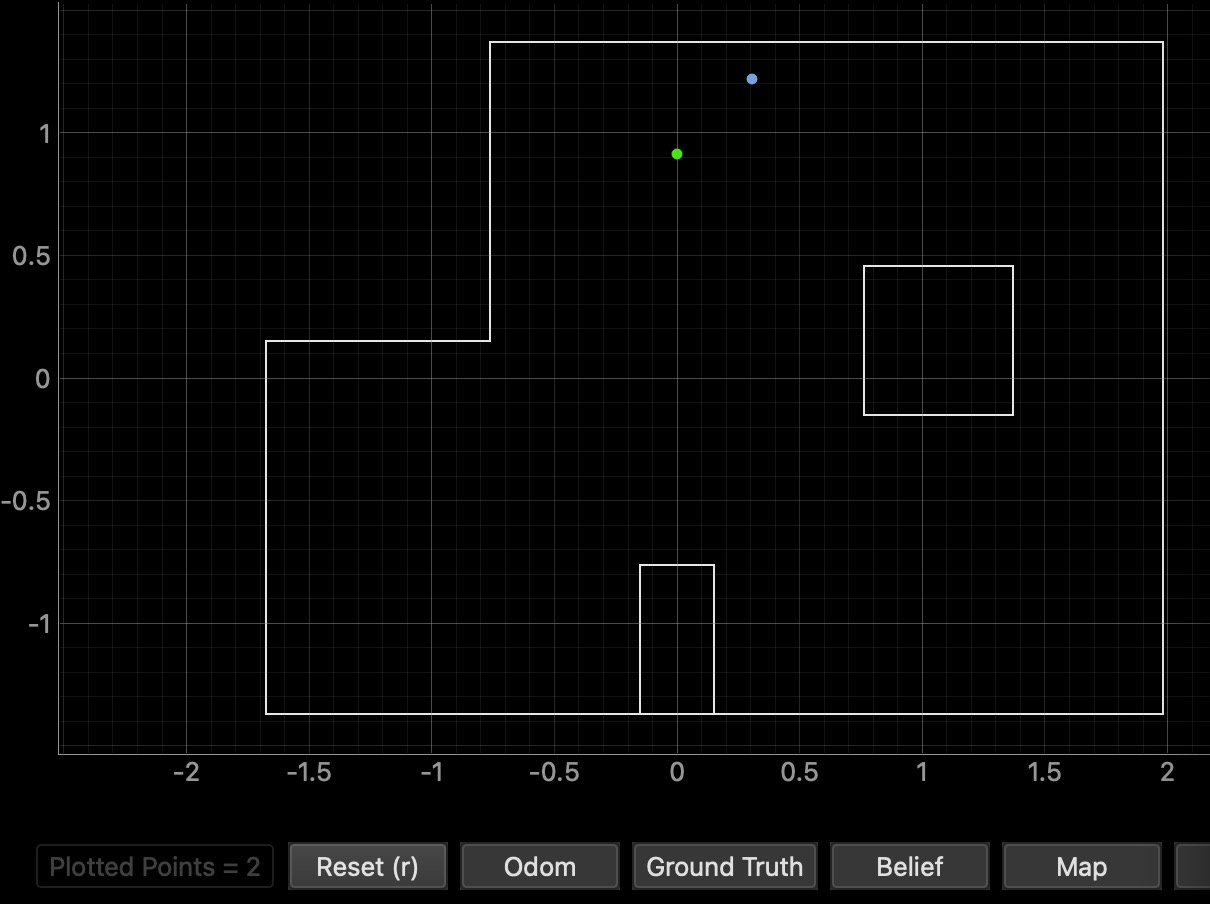Click the Reset (r) button
Screen dimensions: 1210x904
(x=367, y=866)
